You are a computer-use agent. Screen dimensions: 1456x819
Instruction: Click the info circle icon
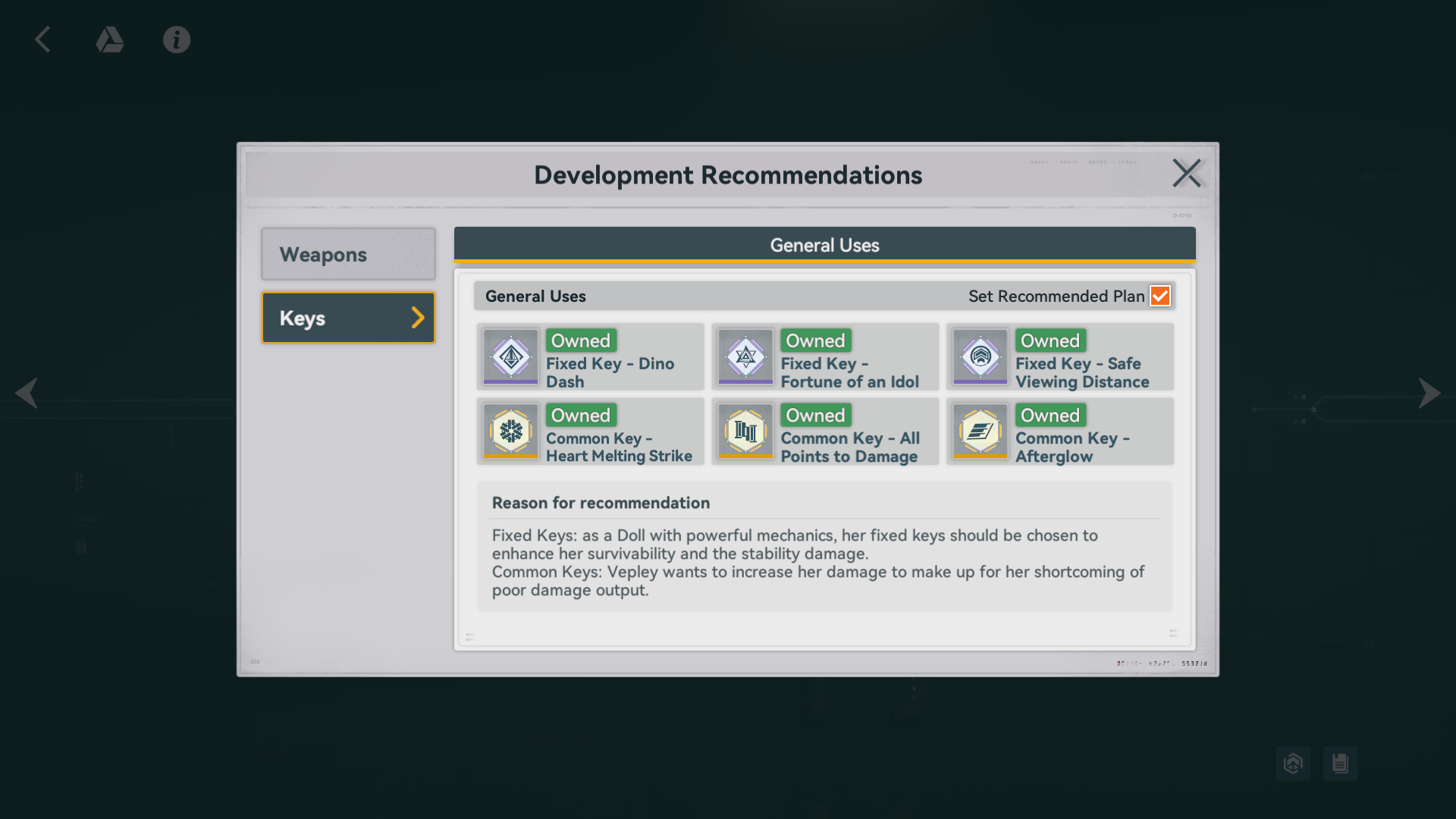coord(177,39)
